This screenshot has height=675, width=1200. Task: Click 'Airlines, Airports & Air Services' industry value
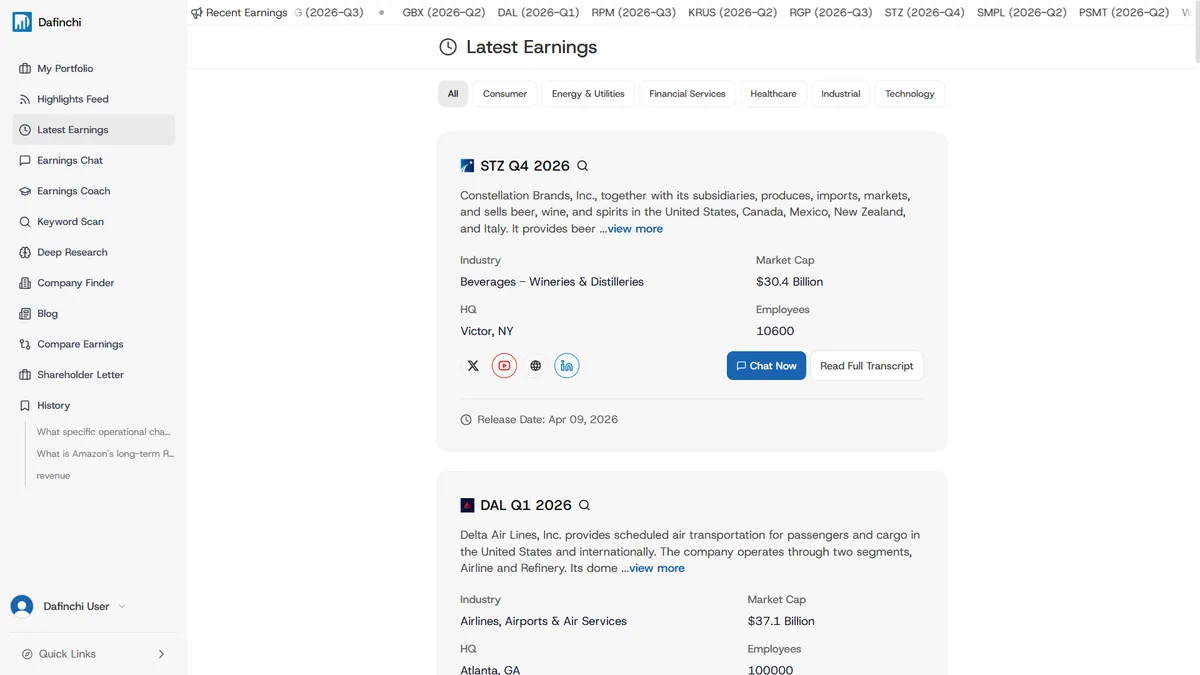(544, 621)
